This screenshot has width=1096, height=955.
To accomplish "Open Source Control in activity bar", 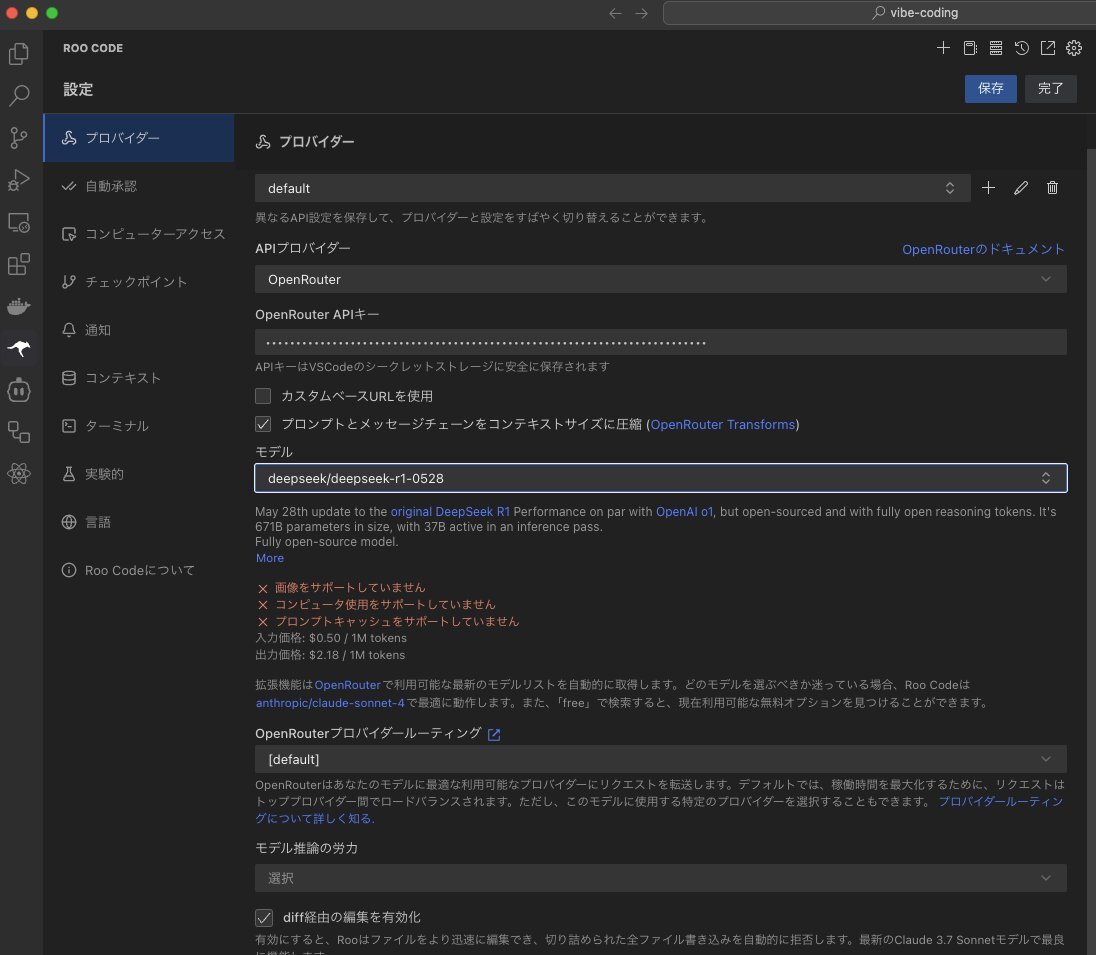I will click(x=19, y=138).
